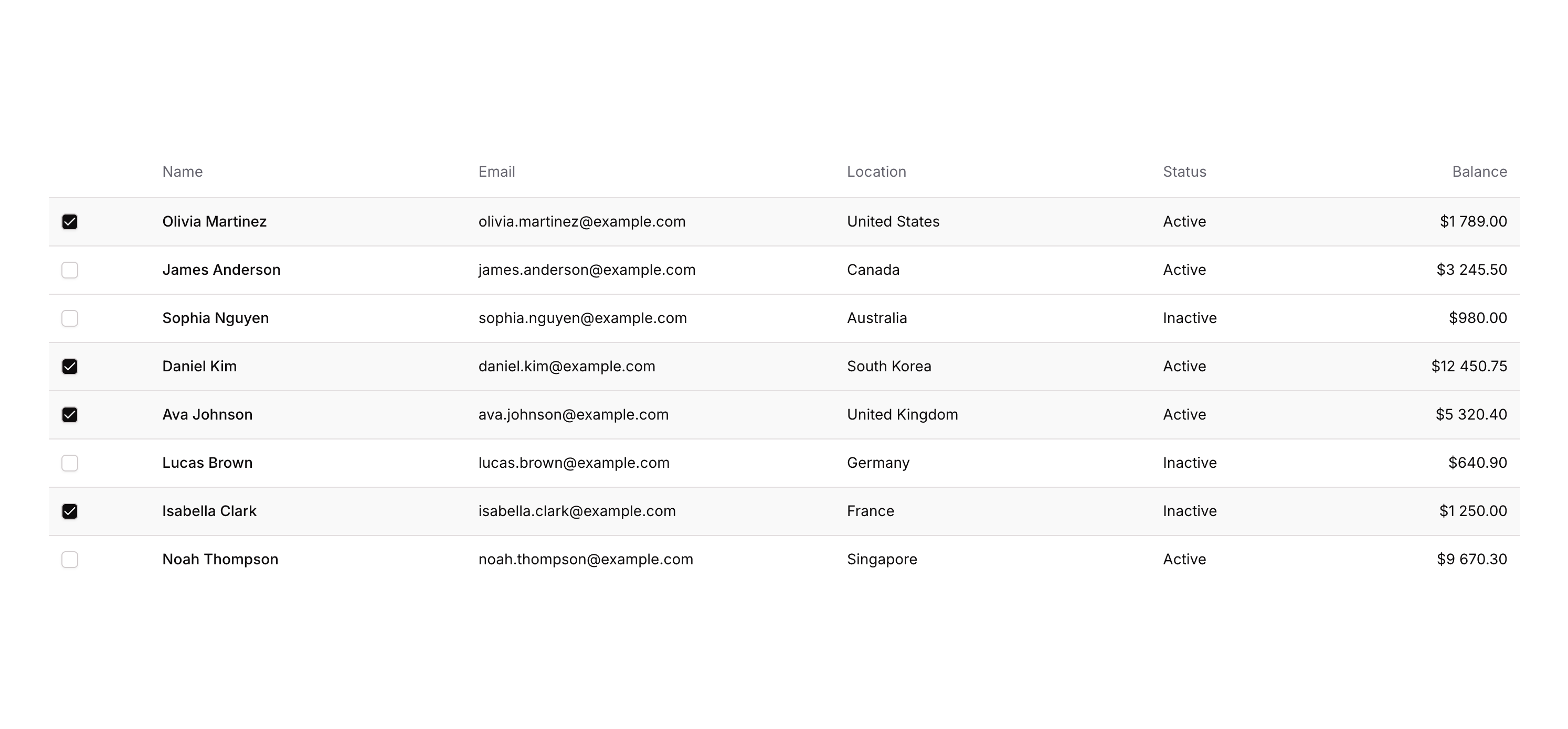Screen dimensions: 1568x729
Task: Click the Singapore location cell
Action: (882, 559)
